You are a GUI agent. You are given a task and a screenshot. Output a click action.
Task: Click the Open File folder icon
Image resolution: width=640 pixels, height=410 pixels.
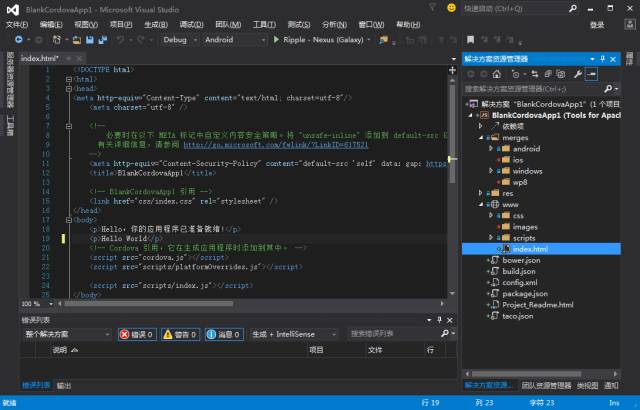pyautogui.click(x=77, y=40)
